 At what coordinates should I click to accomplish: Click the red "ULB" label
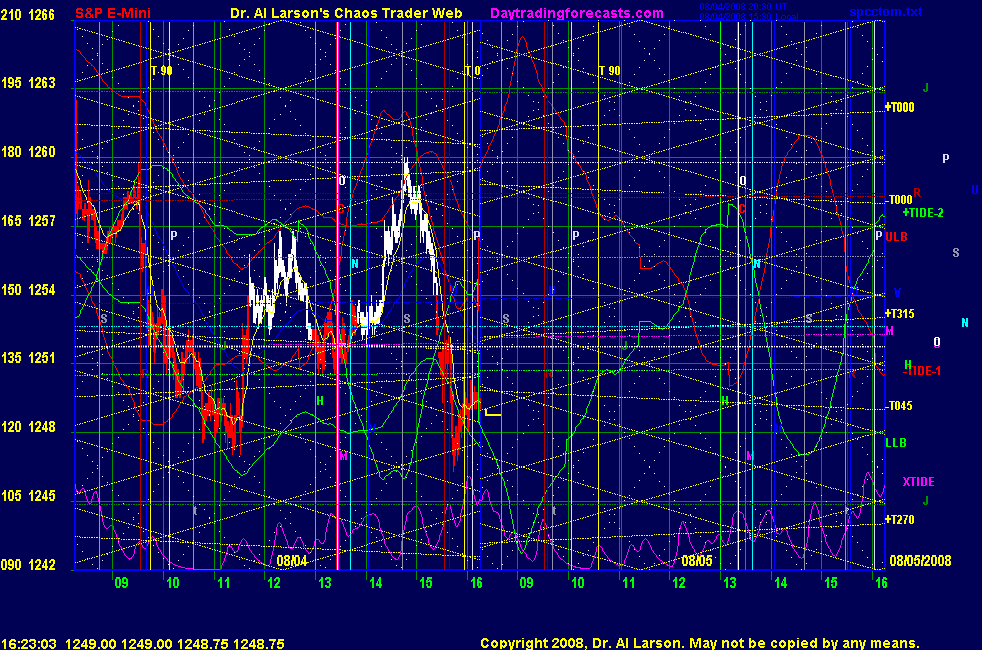[897, 237]
